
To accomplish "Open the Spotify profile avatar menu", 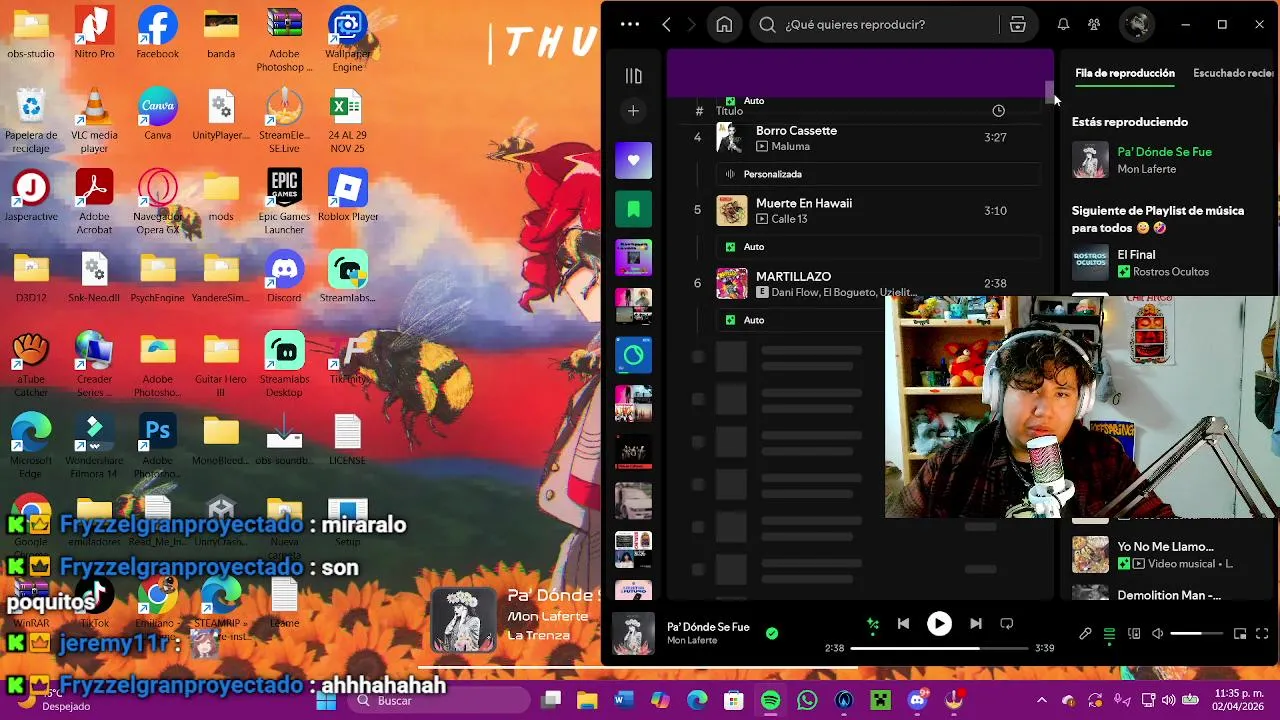I will pos(1137,24).
